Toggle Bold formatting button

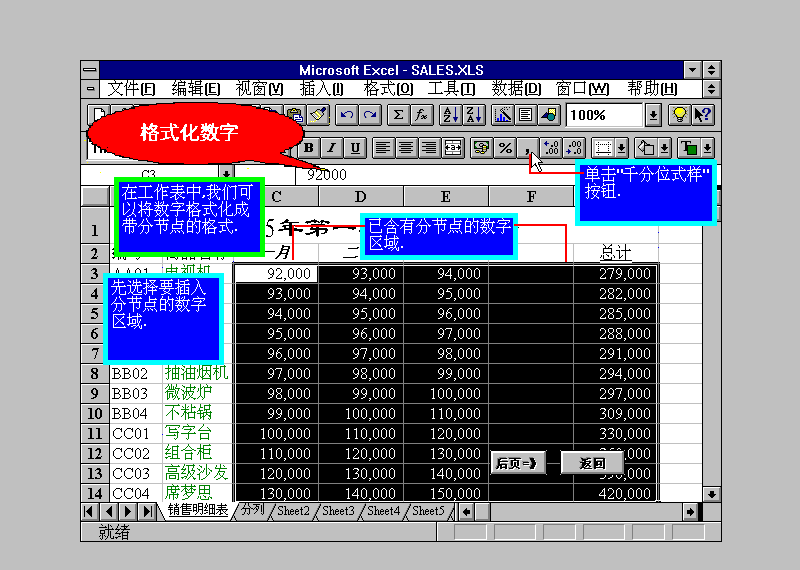[x=309, y=148]
